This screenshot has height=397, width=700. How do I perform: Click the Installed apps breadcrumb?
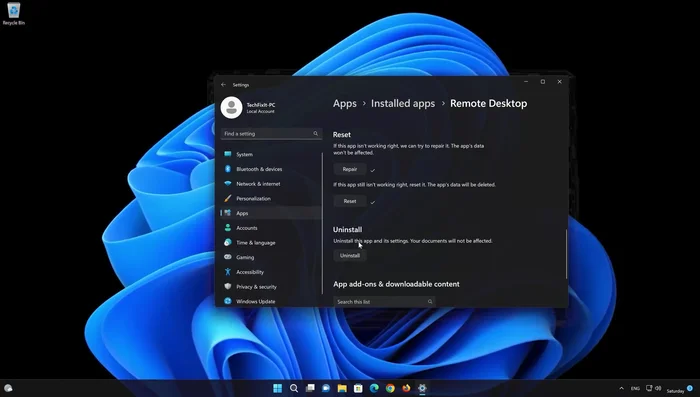(x=403, y=104)
